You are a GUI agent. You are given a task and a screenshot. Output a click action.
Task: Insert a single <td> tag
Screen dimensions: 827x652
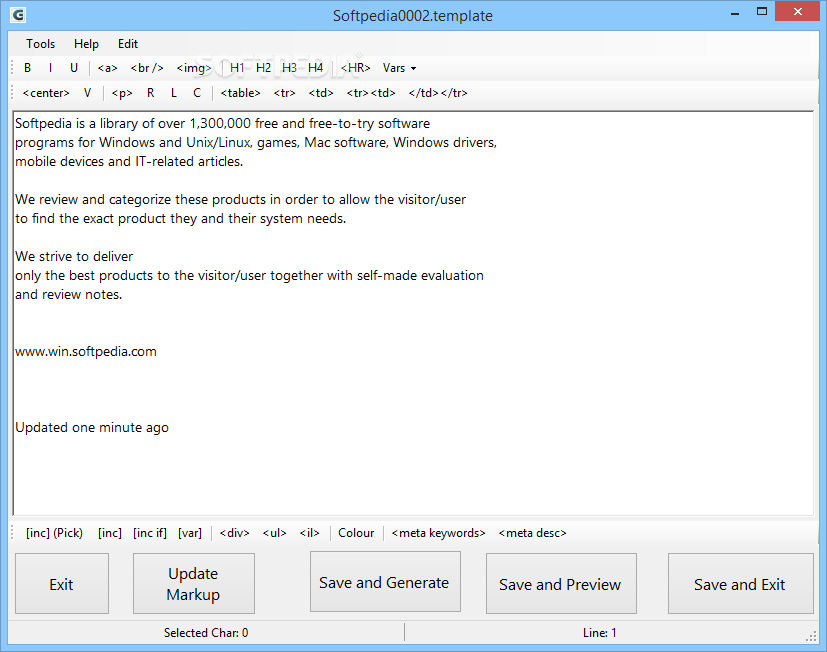click(321, 93)
